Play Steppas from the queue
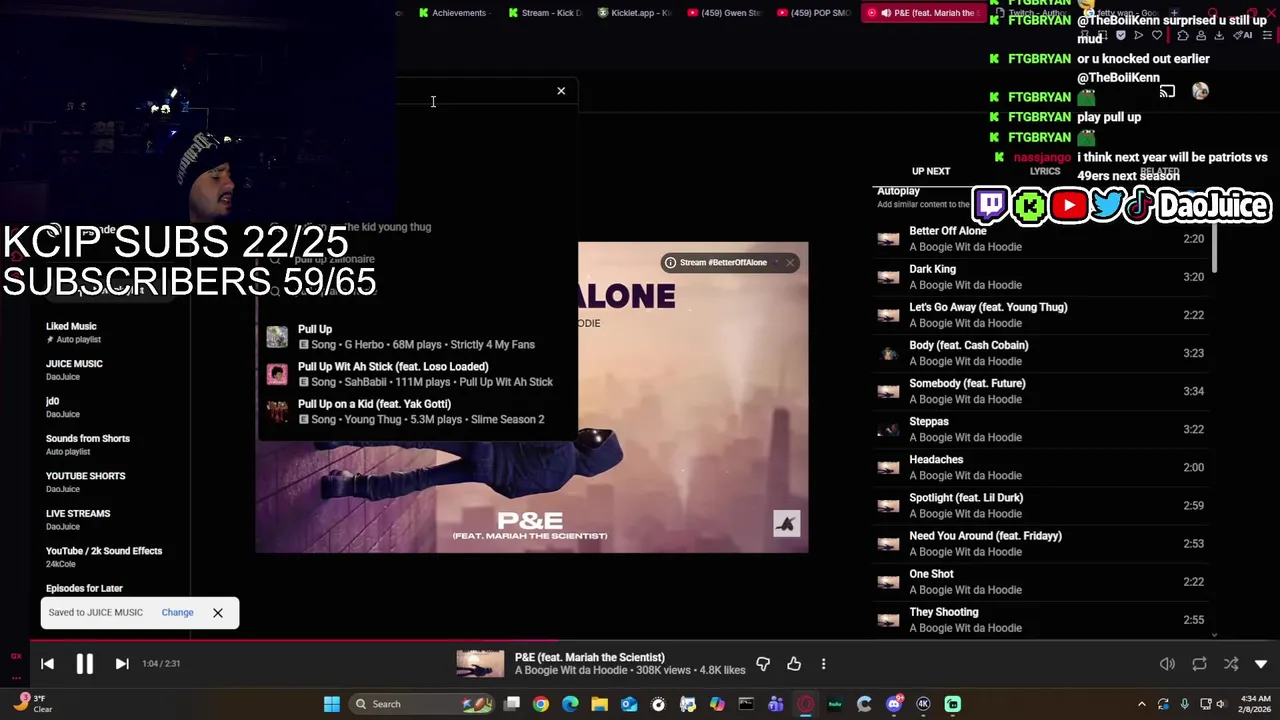Viewport: 1280px width, 720px height. pos(1041,429)
